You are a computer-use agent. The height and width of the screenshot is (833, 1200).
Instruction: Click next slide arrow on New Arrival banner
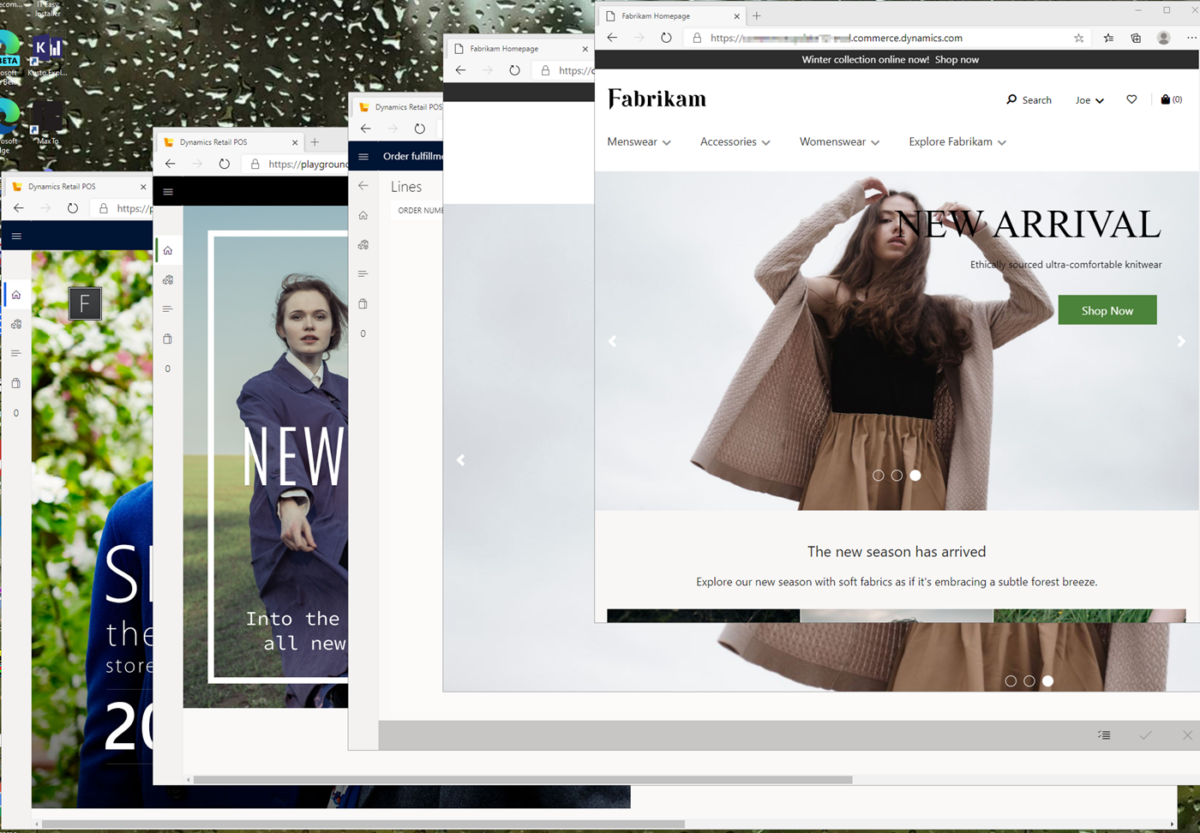(x=1180, y=341)
